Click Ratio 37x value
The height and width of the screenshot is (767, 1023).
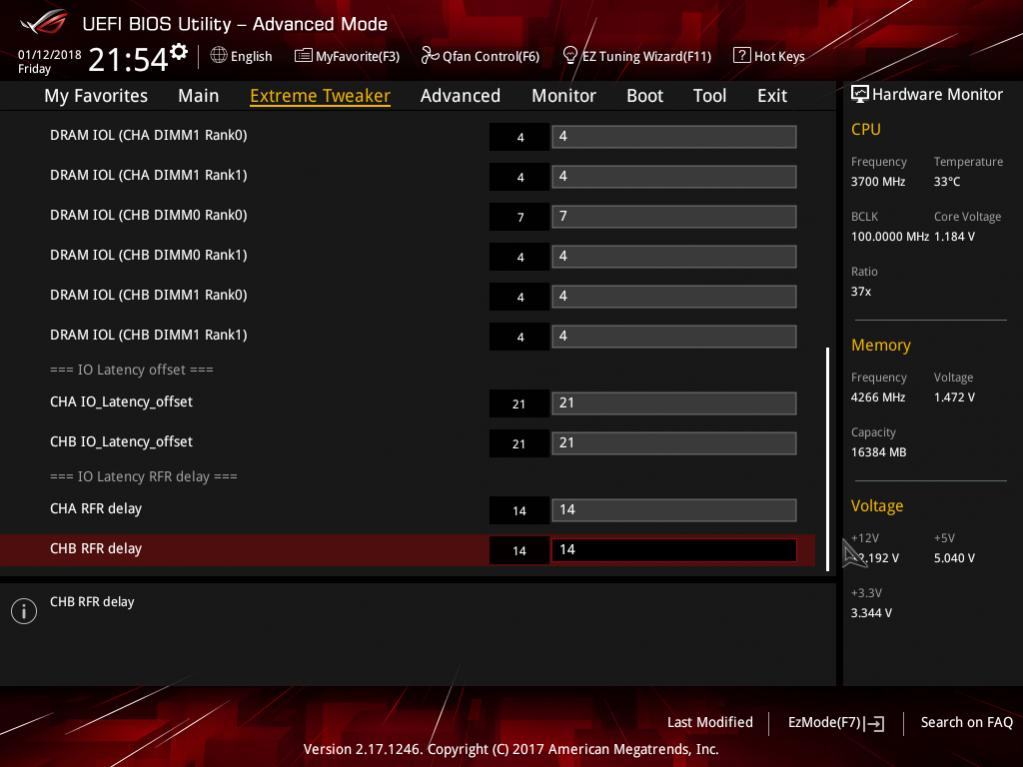pos(861,292)
